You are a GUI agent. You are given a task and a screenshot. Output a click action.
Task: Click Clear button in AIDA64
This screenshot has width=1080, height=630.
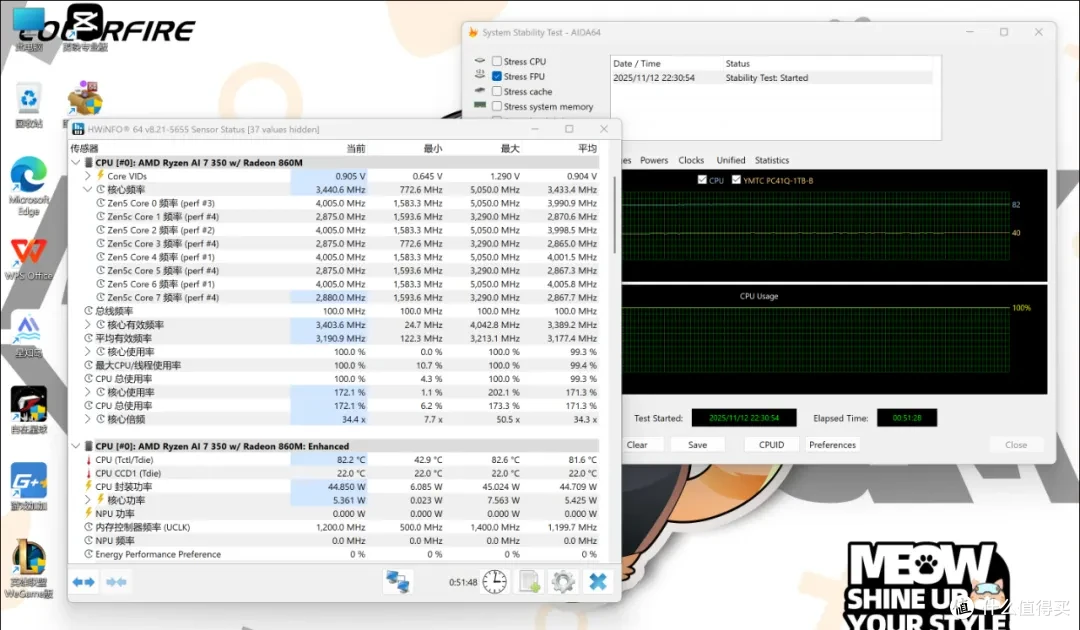[636, 445]
